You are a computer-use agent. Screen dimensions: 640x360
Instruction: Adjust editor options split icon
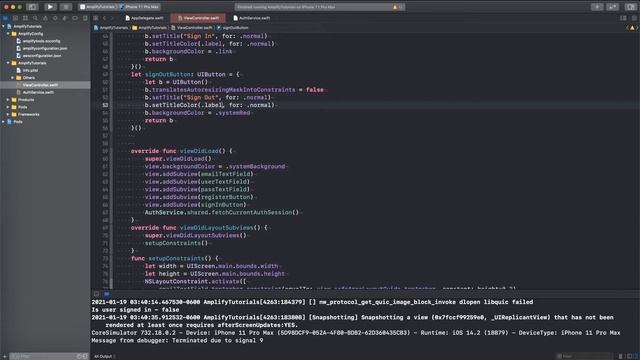pos(623,18)
